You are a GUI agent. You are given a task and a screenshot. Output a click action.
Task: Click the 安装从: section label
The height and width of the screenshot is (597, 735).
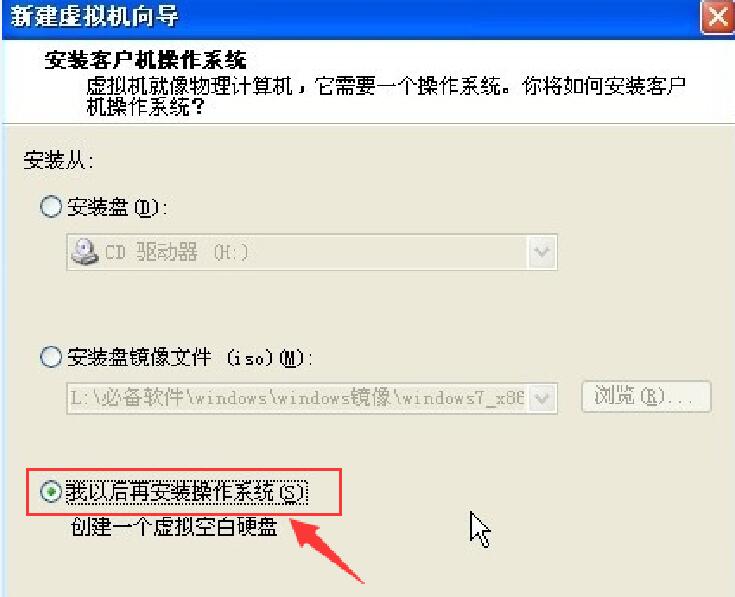[x=59, y=160]
